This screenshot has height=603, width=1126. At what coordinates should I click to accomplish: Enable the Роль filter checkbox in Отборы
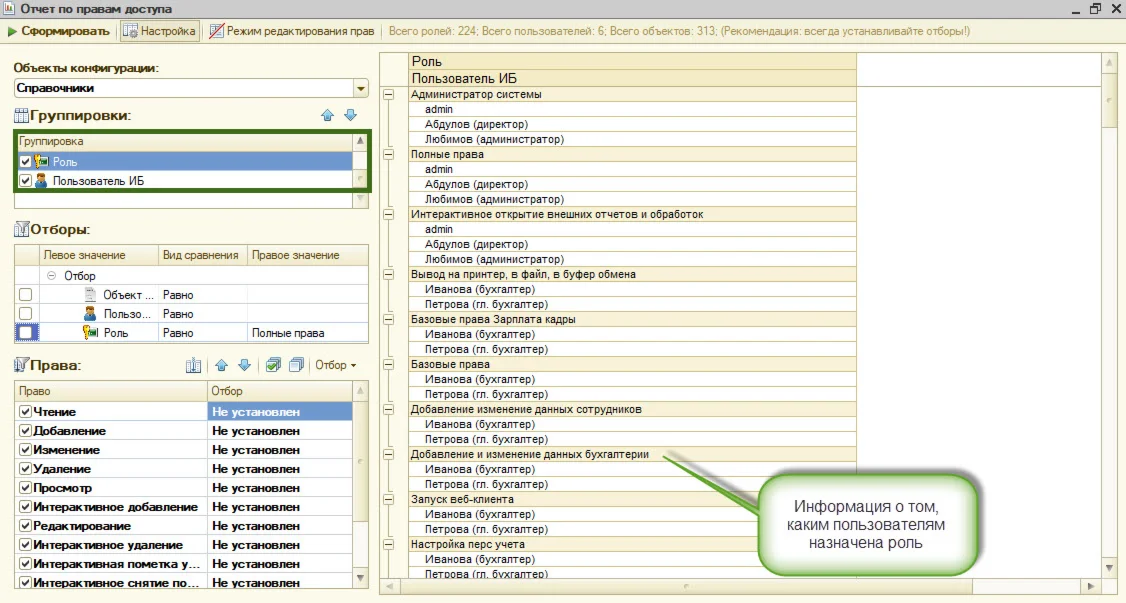(26, 333)
